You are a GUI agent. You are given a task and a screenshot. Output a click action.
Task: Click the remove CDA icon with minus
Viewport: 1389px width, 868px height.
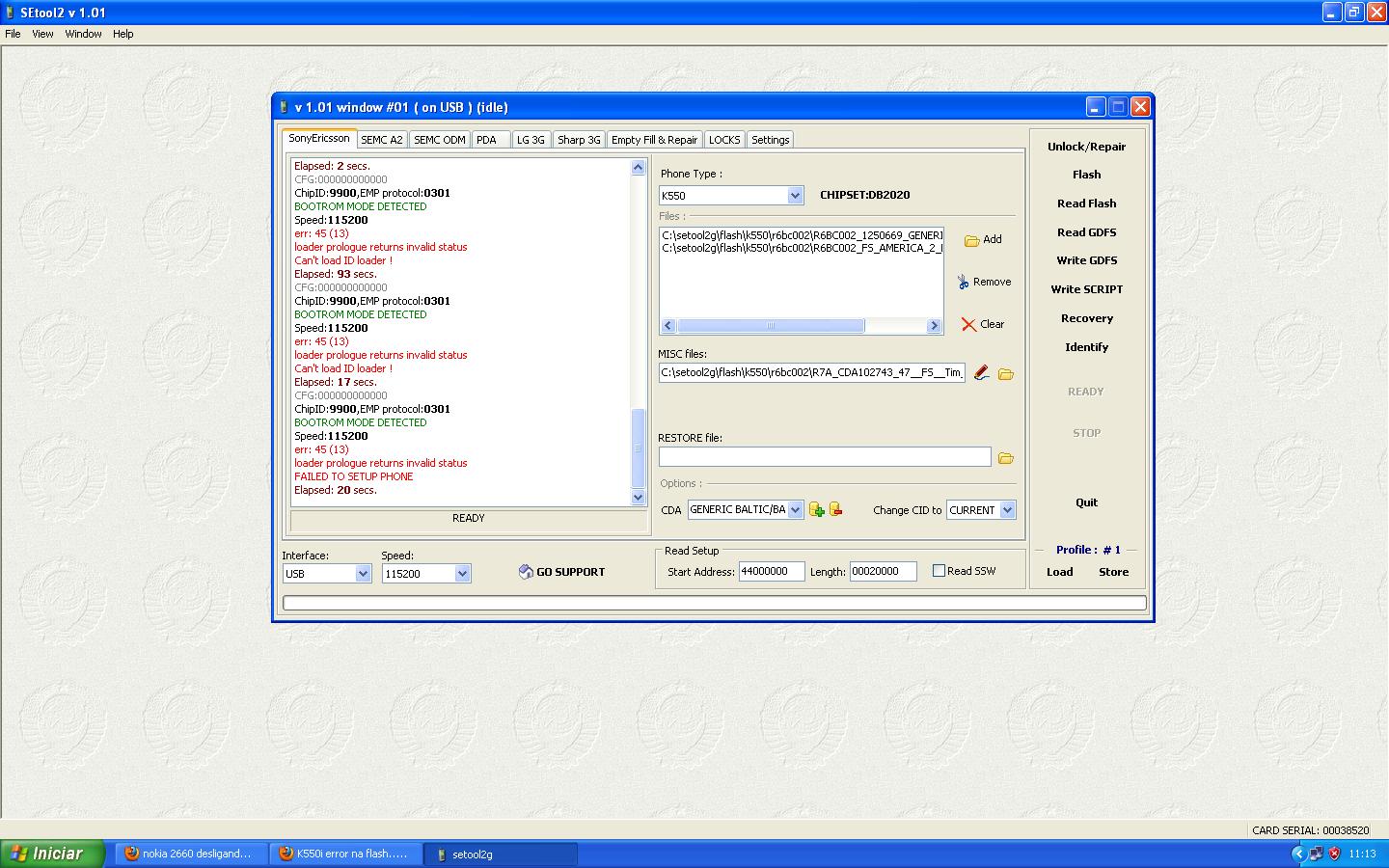(835, 509)
